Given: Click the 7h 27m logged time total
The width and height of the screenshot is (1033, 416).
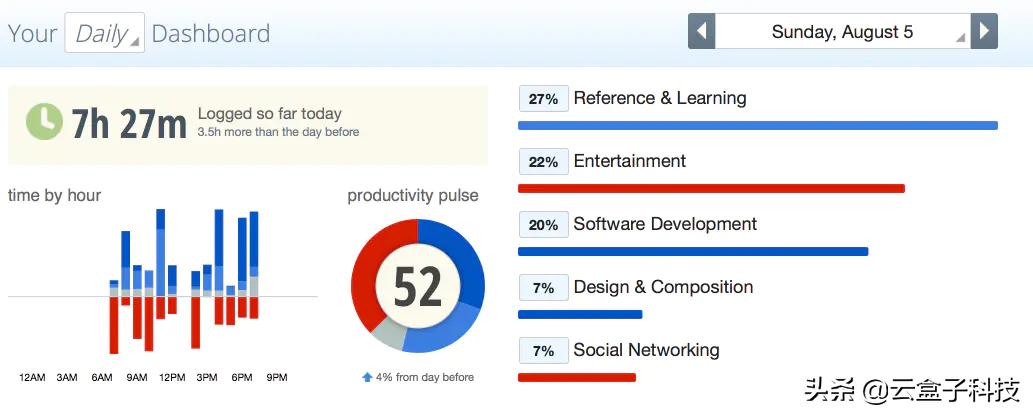Looking at the screenshot, I should 129,124.
